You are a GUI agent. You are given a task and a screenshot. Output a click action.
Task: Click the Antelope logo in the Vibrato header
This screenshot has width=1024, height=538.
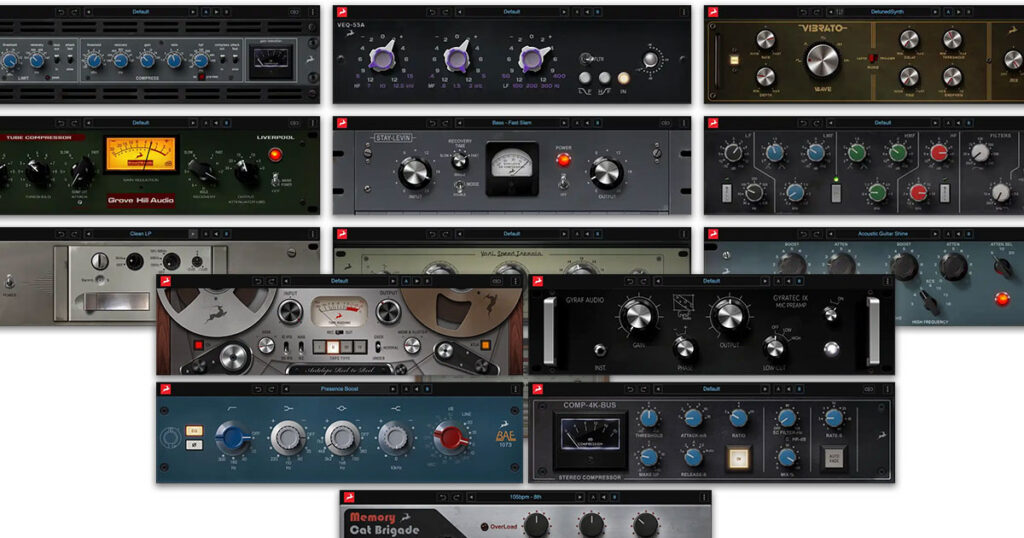click(x=713, y=12)
